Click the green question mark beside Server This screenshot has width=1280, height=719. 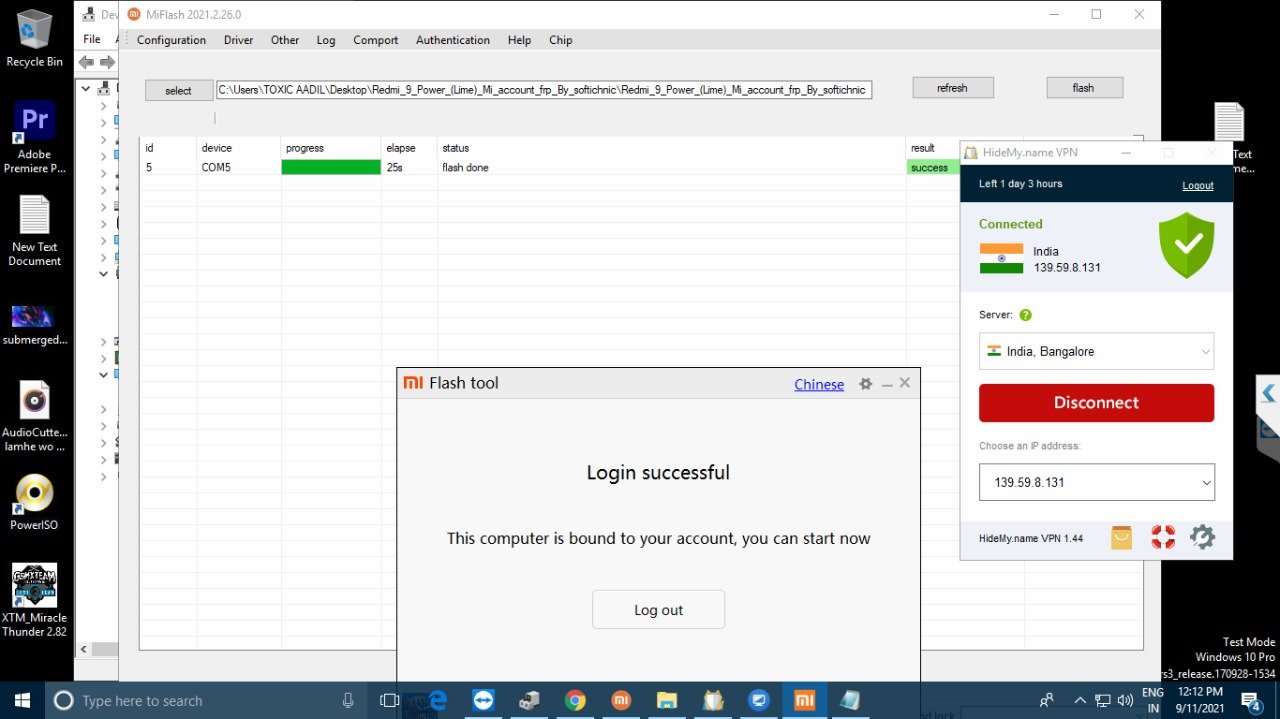[x=1025, y=315]
